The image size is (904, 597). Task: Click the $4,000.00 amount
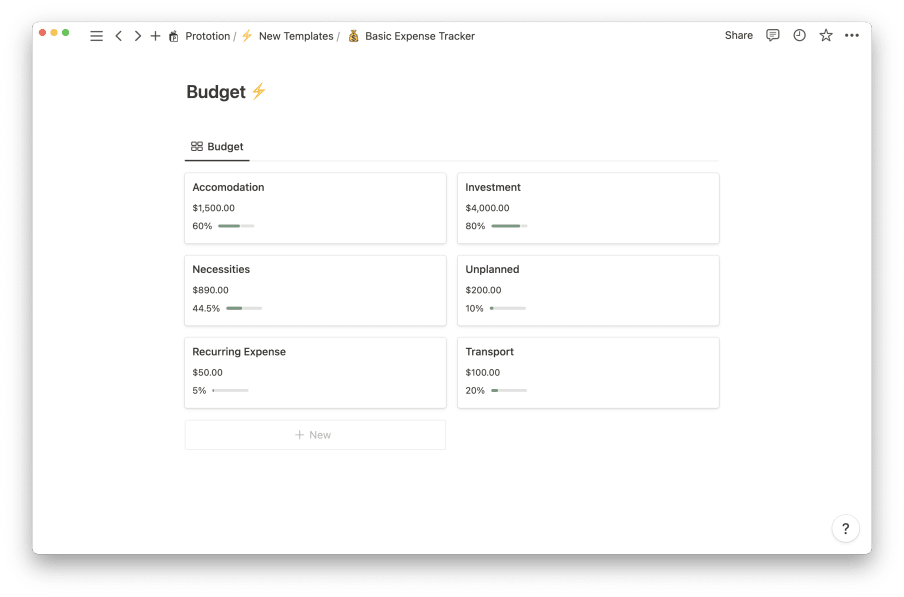coord(487,208)
